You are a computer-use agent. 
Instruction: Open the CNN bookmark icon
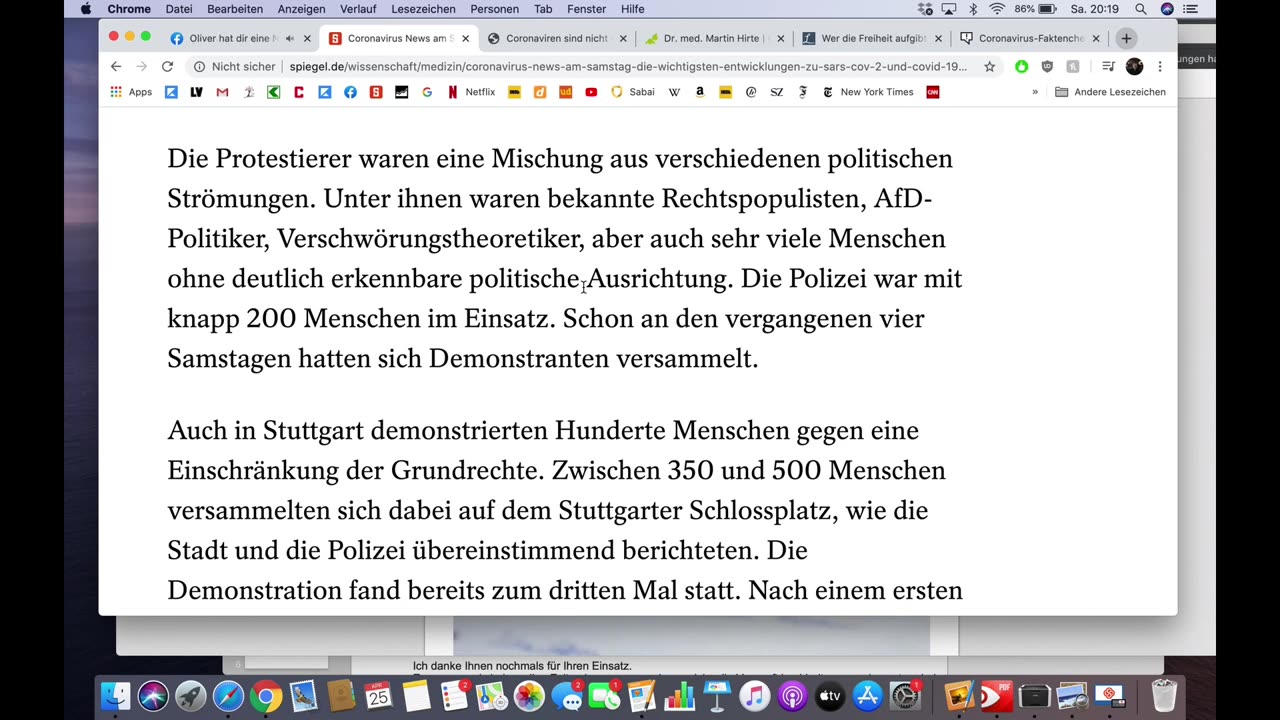coord(933,92)
